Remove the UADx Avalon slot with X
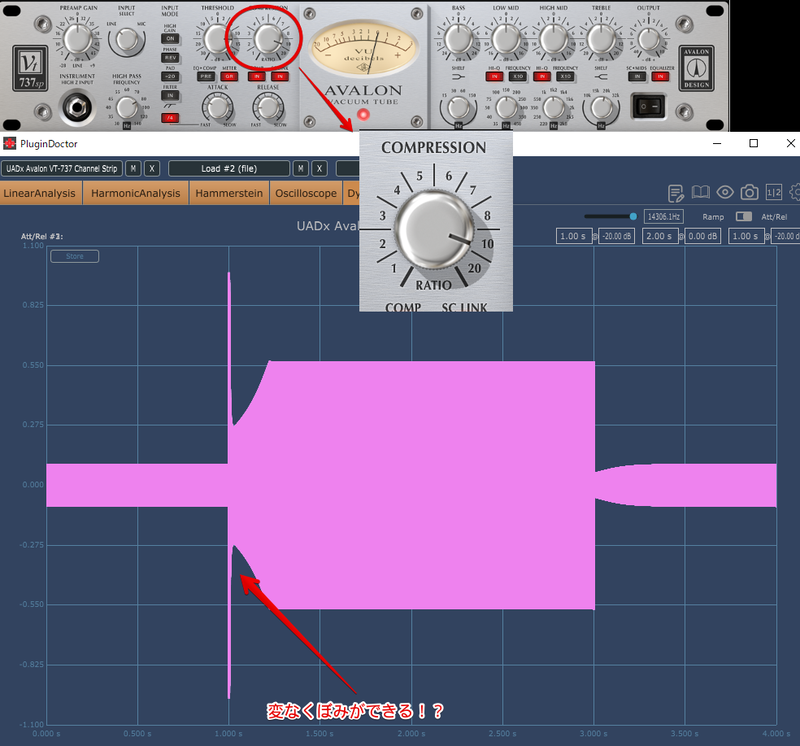Viewport: 800px width, 746px height. coord(152,168)
